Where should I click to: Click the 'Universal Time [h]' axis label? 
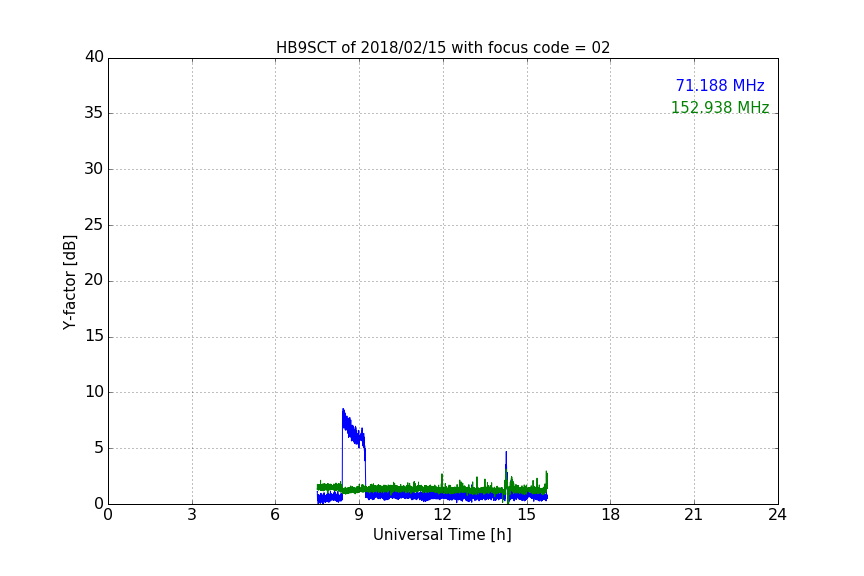coord(442,535)
